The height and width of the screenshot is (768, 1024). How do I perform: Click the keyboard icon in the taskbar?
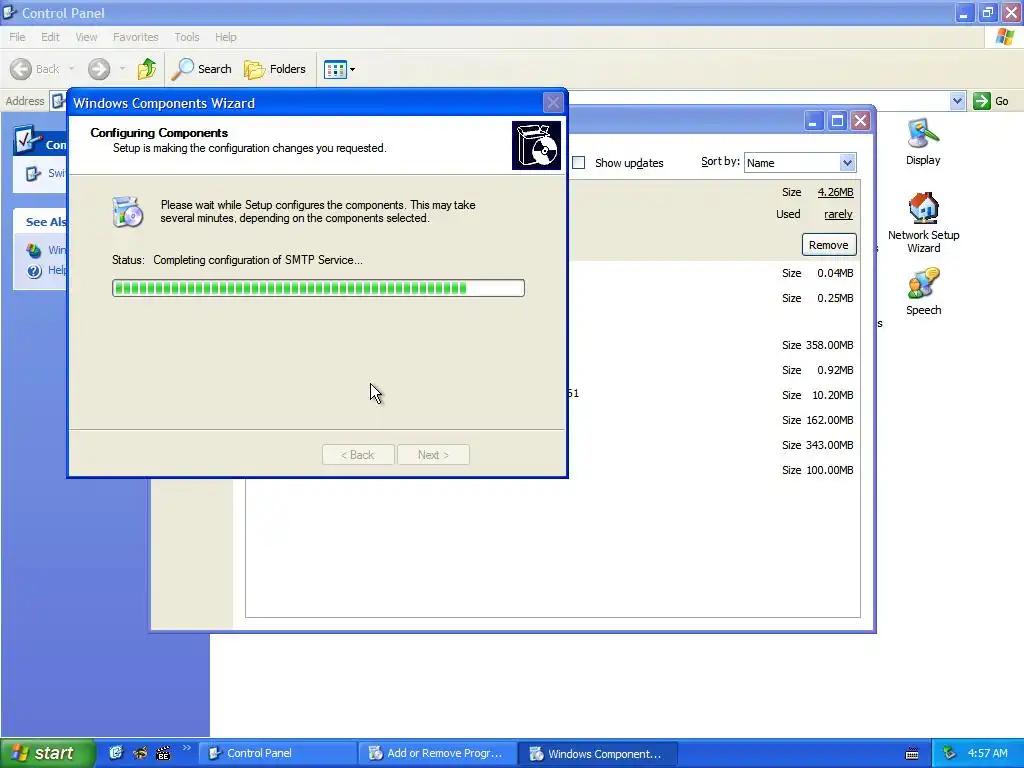(x=912, y=754)
